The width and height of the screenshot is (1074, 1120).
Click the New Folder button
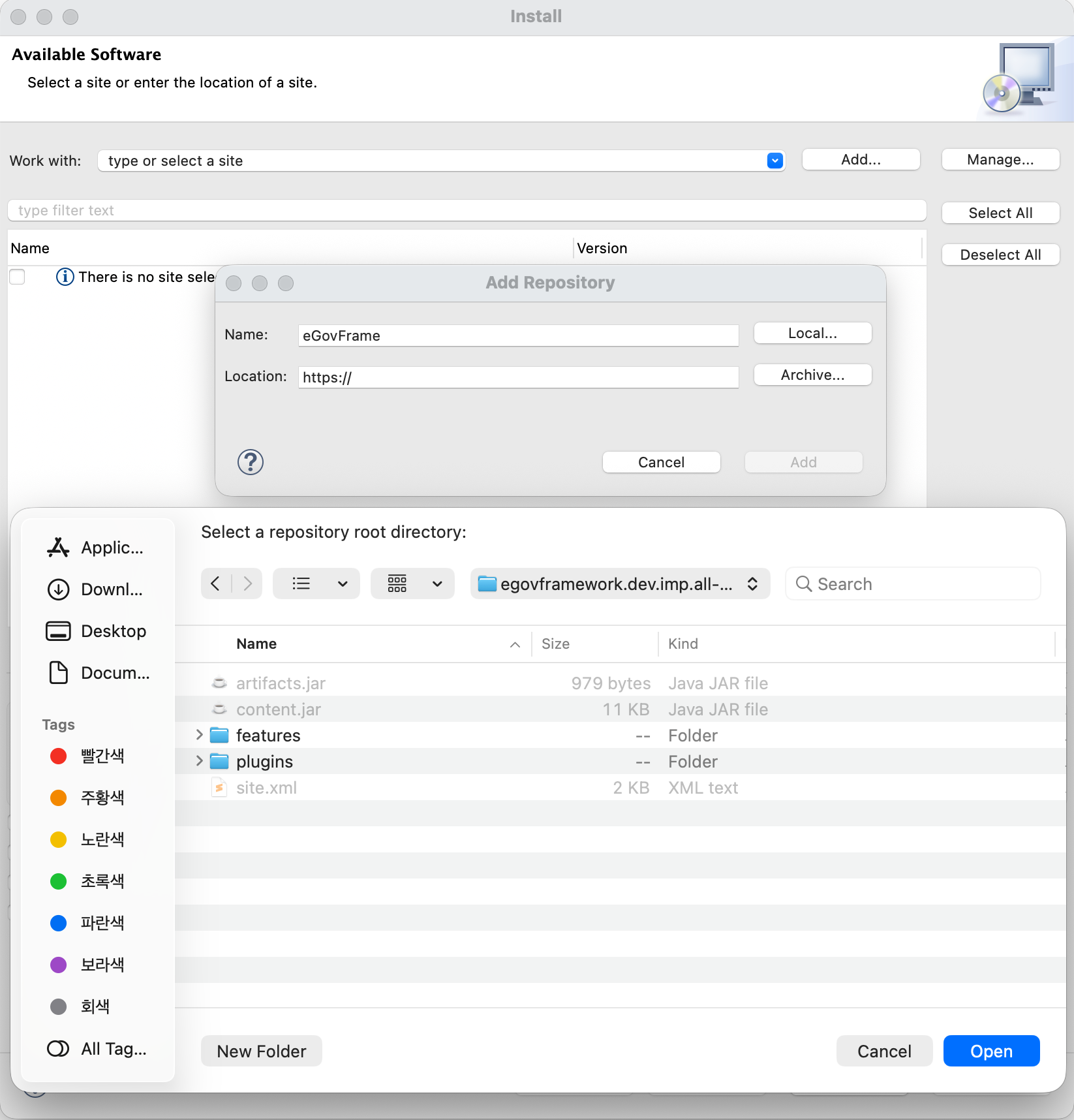[x=261, y=1051]
